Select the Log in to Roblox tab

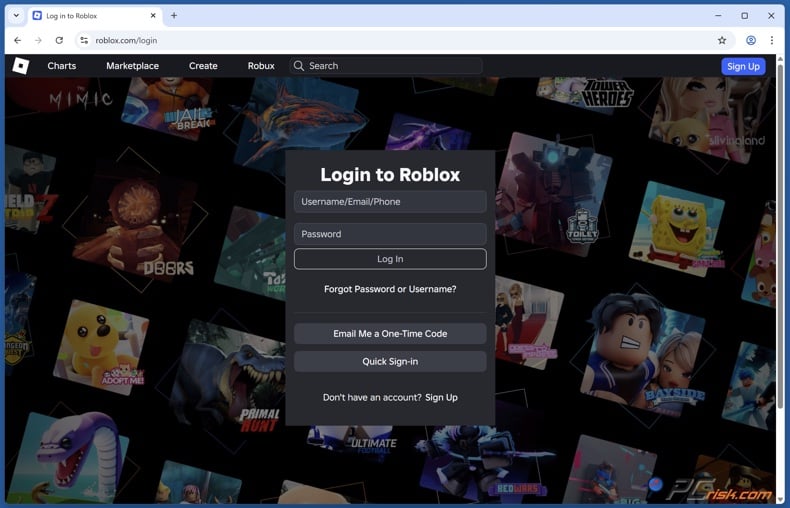[95, 16]
